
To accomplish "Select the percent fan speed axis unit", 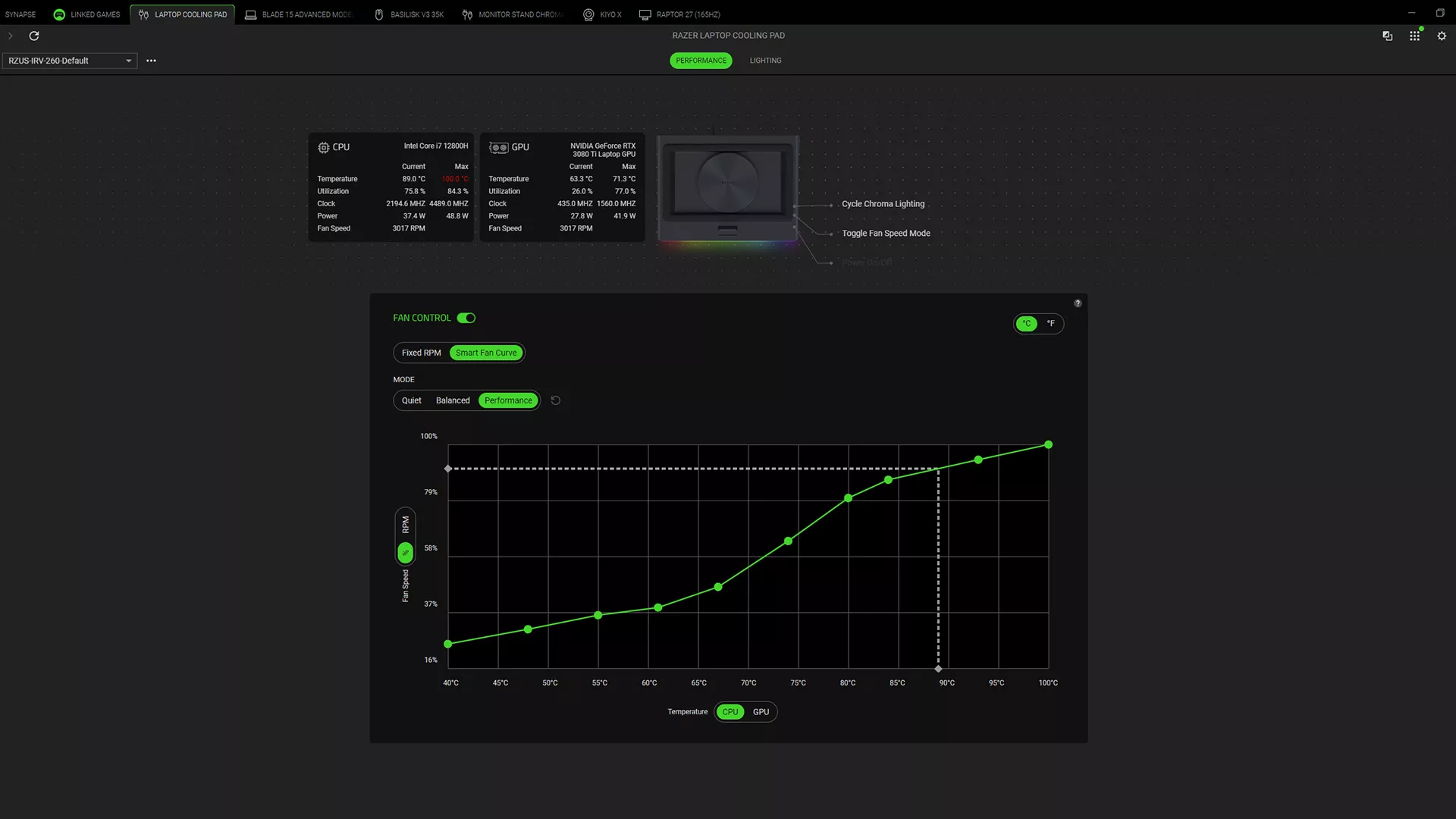I will point(406,552).
